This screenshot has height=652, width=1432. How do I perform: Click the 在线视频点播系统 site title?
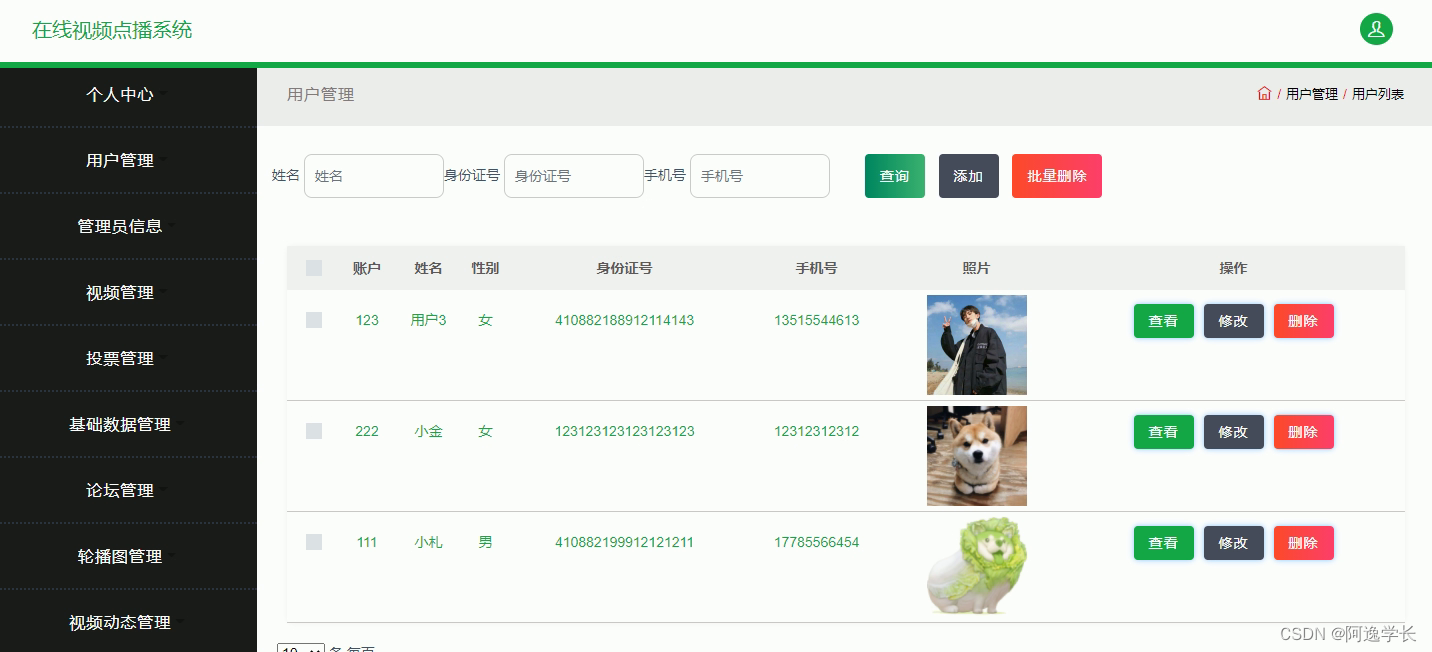point(112,30)
